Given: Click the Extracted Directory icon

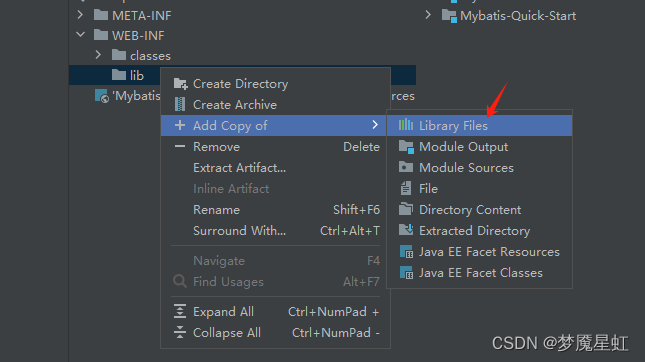Looking at the screenshot, I should tap(406, 230).
